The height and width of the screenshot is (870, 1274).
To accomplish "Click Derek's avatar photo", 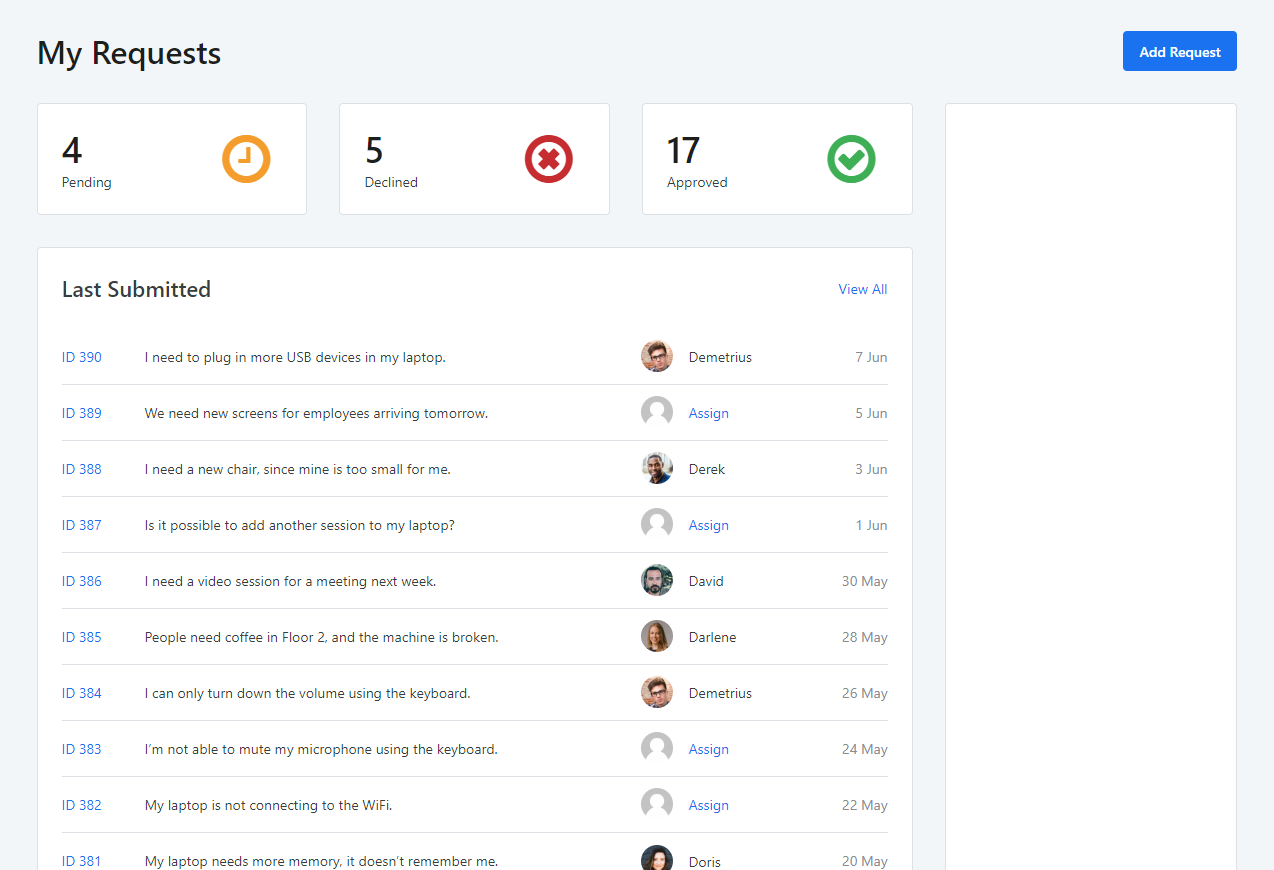I will 657,469.
